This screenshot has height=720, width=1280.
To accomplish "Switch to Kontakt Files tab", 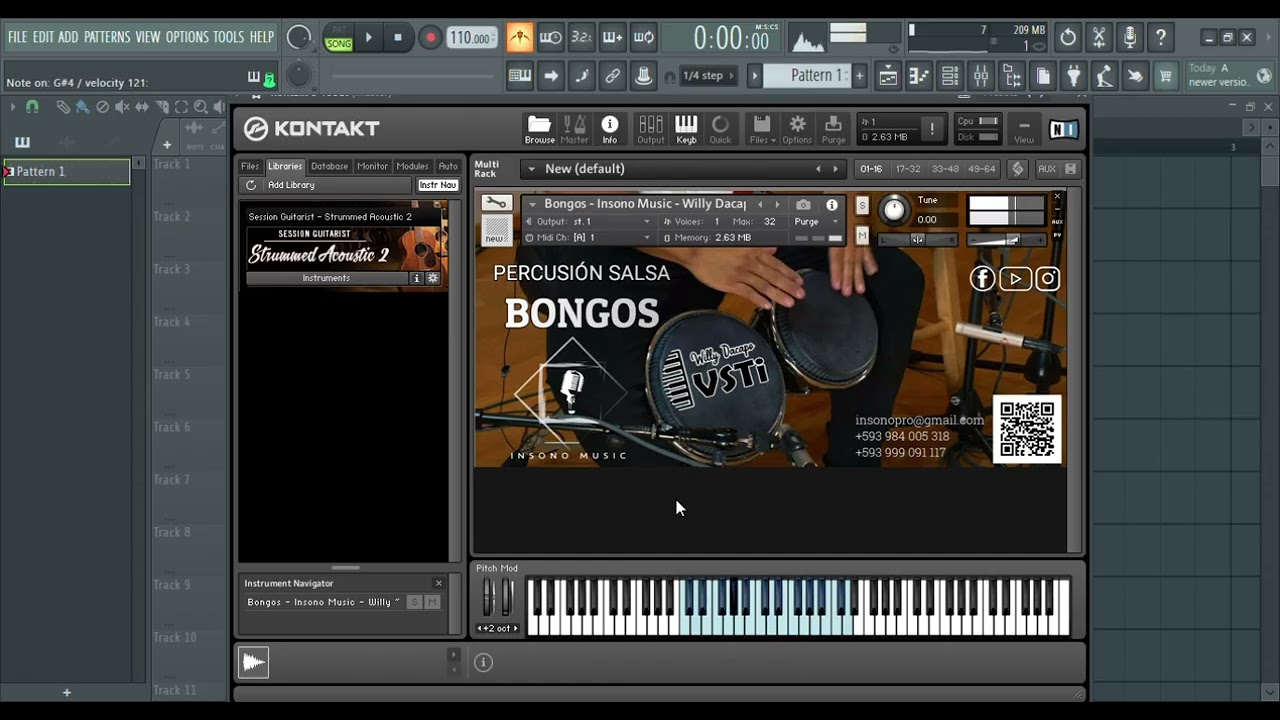I will (250, 166).
